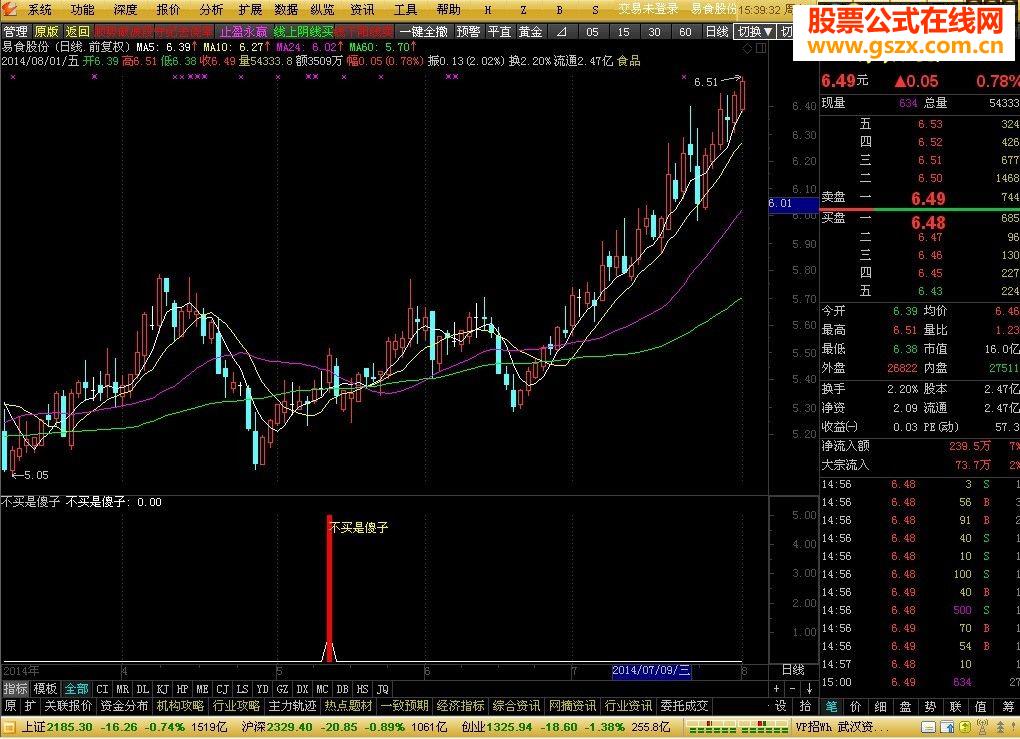Select the 止盈永赢 strategy button
Image resolution: width=1020 pixels, height=739 pixels.
click(x=243, y=31)
